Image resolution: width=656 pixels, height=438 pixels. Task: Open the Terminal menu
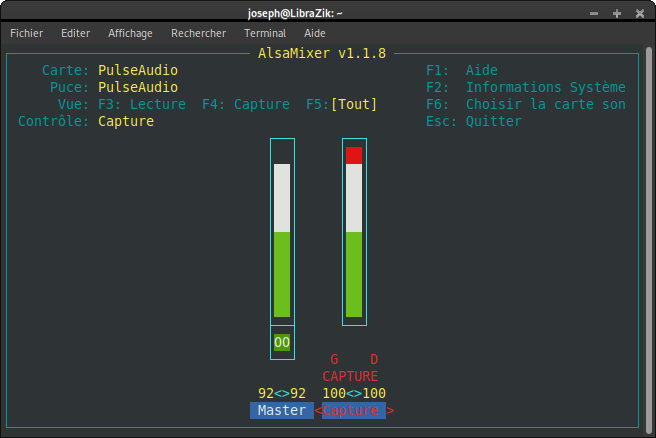coord(265,33)
